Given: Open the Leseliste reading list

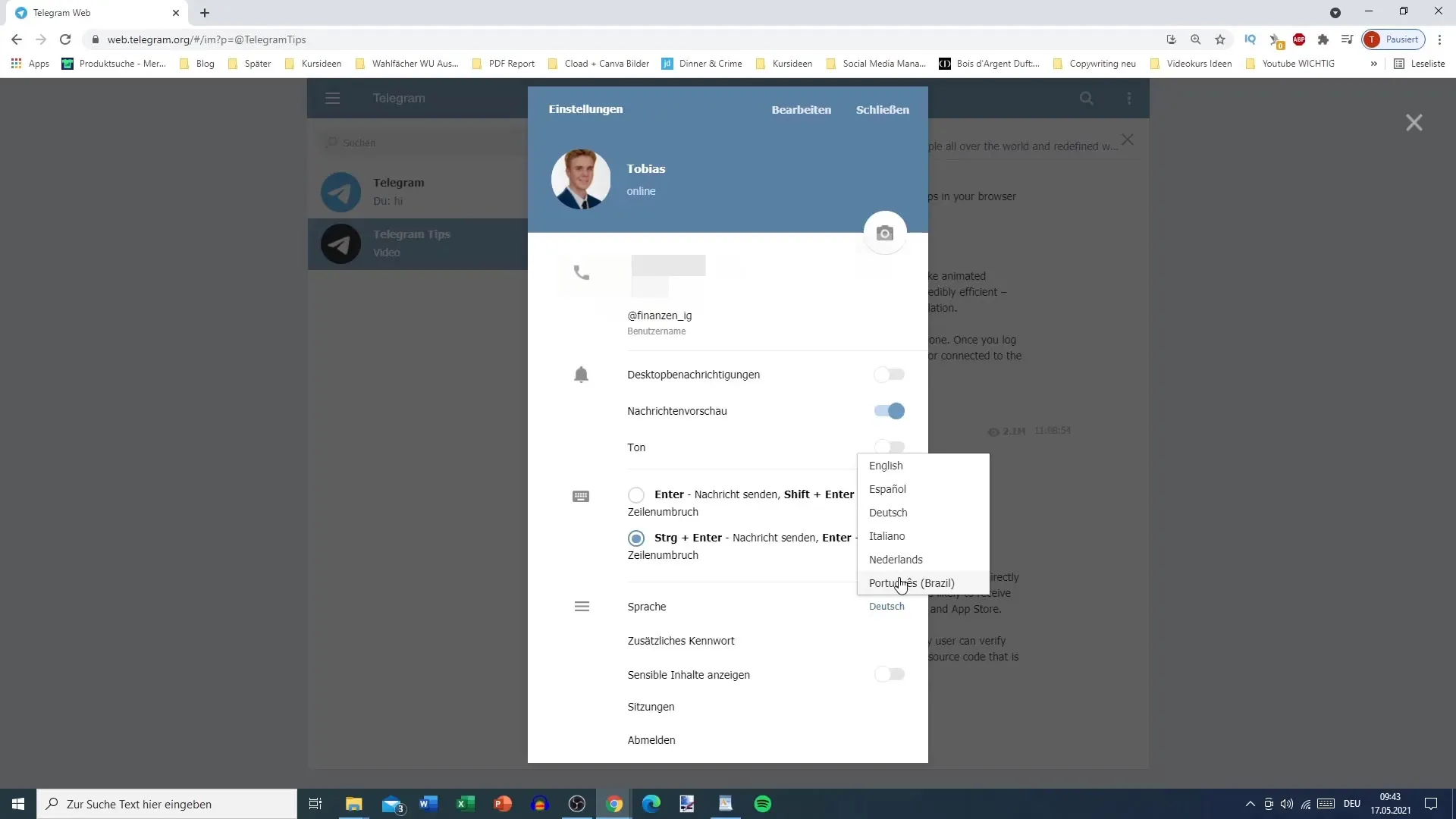Looking at the screenshot, I should [1420, 64].
